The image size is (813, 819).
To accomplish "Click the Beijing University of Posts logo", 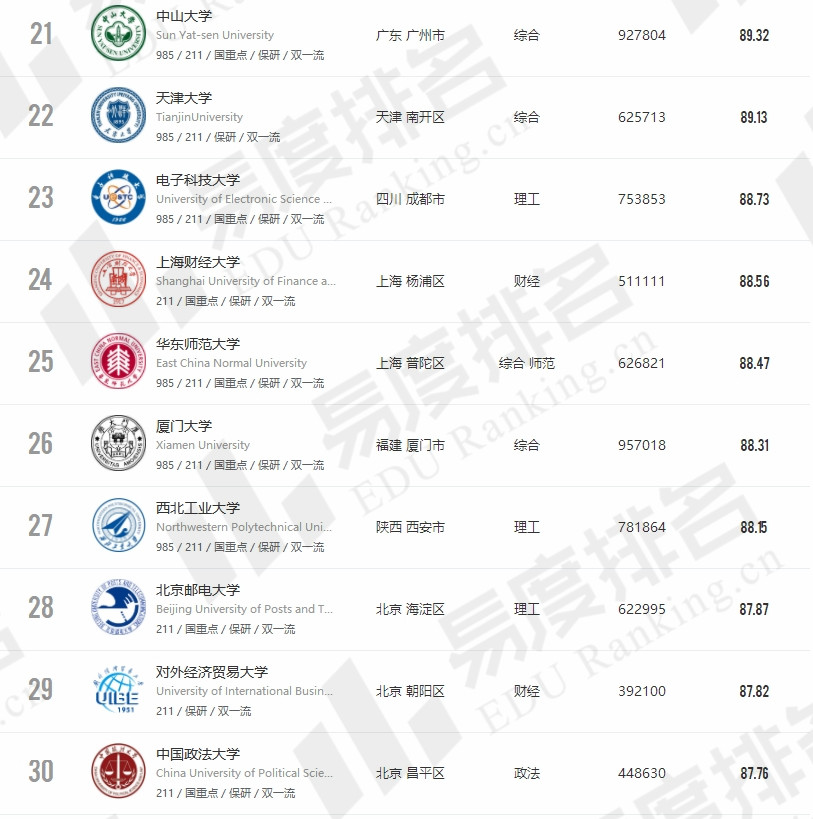I will coord(118,608).
